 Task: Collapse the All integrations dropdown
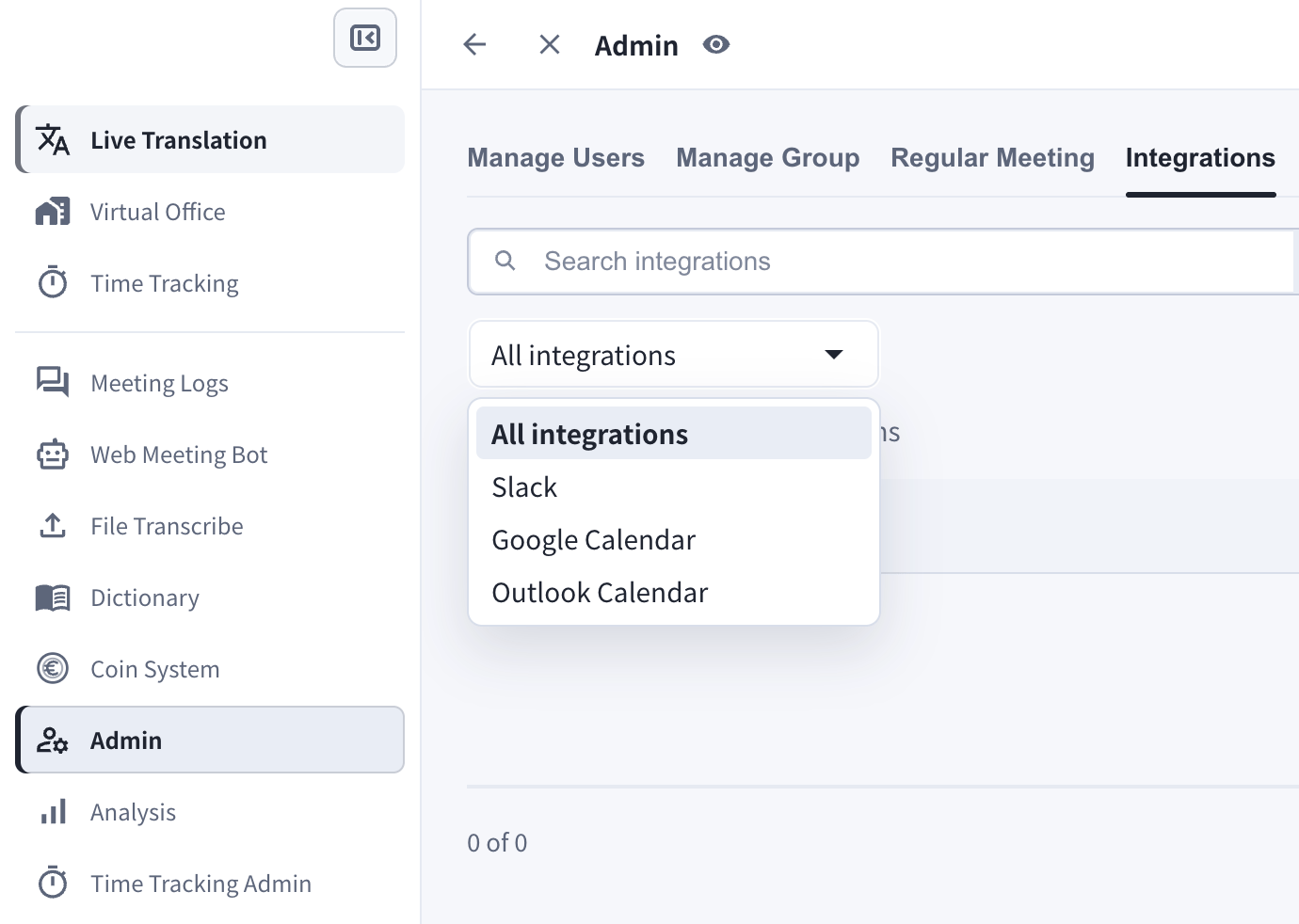[674, 355]
